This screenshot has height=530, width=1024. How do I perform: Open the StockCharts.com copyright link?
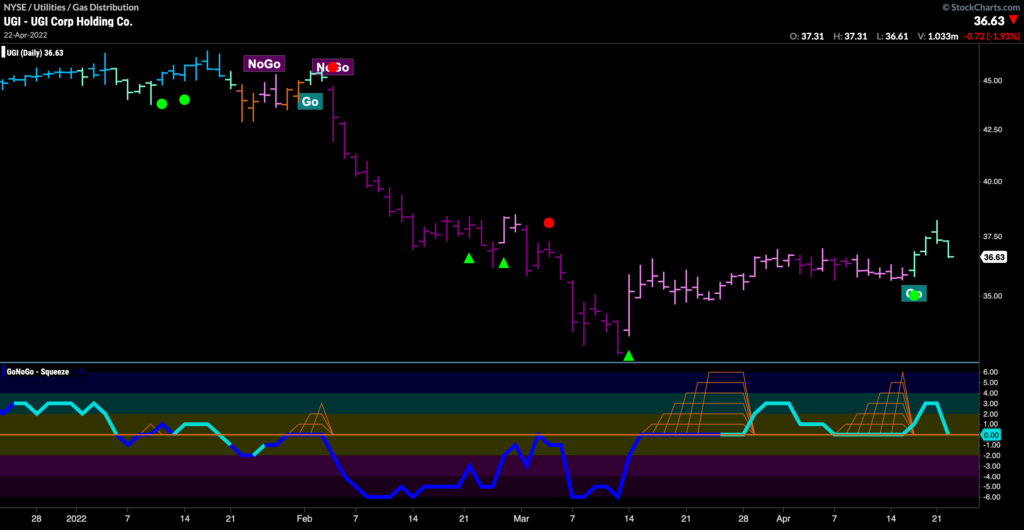[983, 7]
